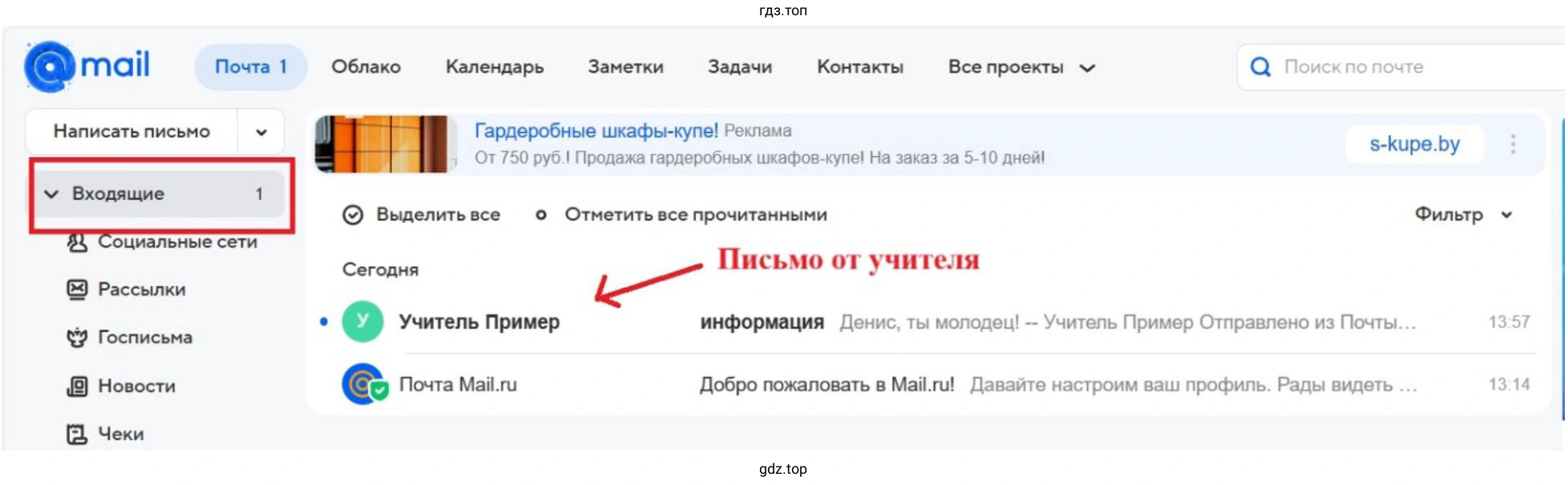Open the Облако section
This screenshot has width=1568, height=485.
pyautogui.click(x=366, y=67)
